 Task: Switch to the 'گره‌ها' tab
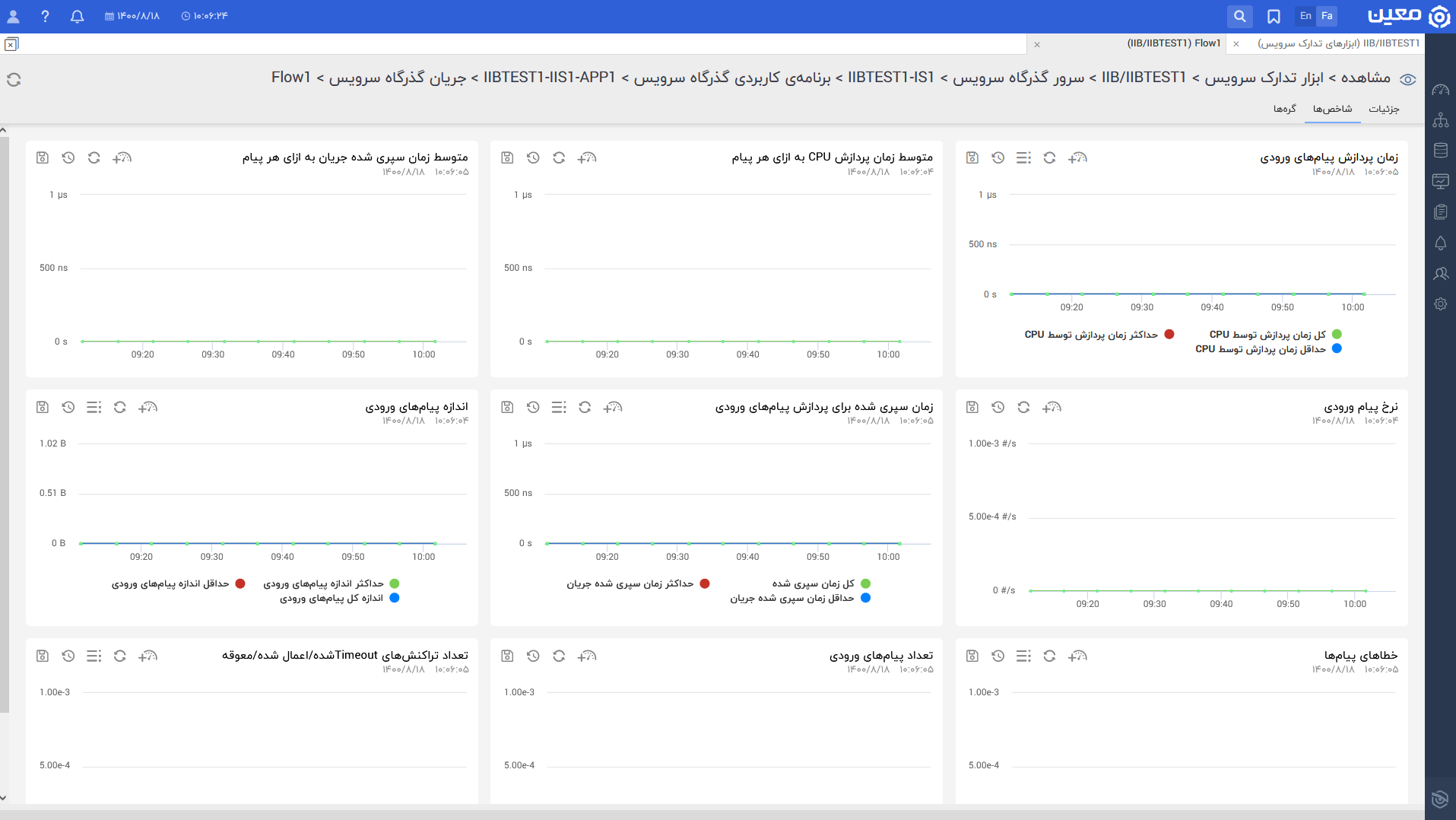pos(1284,109)
